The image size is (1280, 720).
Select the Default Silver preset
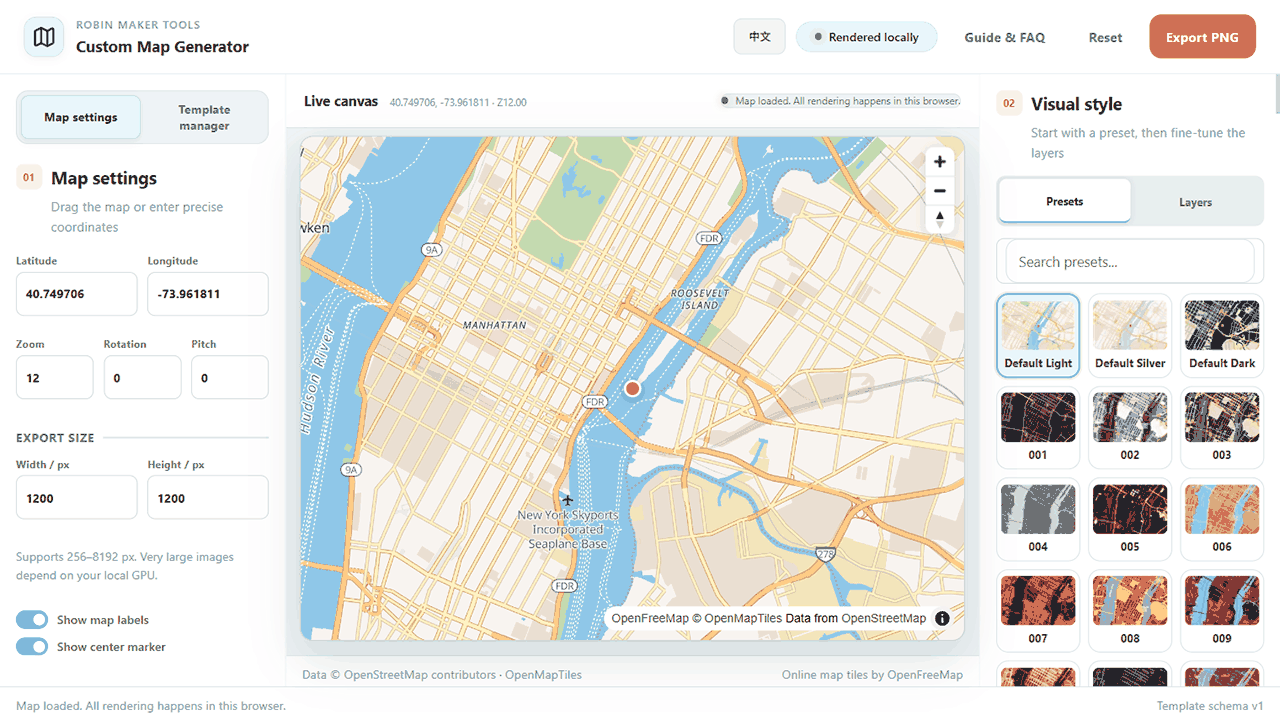(1130, 336)
